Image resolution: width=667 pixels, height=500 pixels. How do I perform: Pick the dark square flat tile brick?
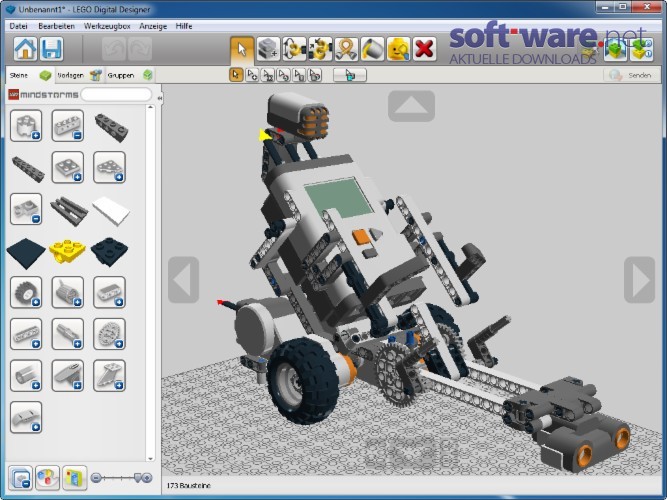click(x=26, y=253)
